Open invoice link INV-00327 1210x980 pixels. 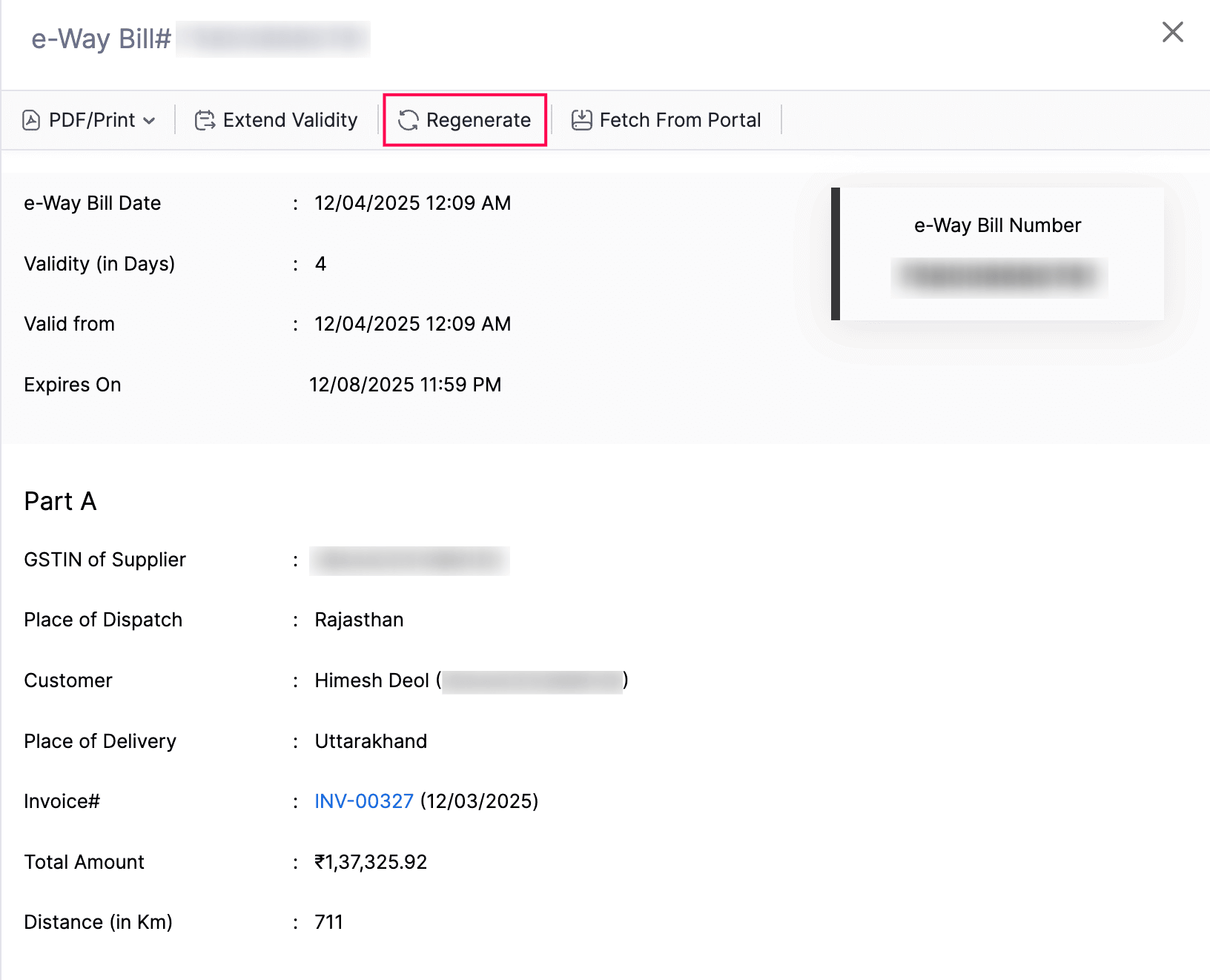pos(363,801)
